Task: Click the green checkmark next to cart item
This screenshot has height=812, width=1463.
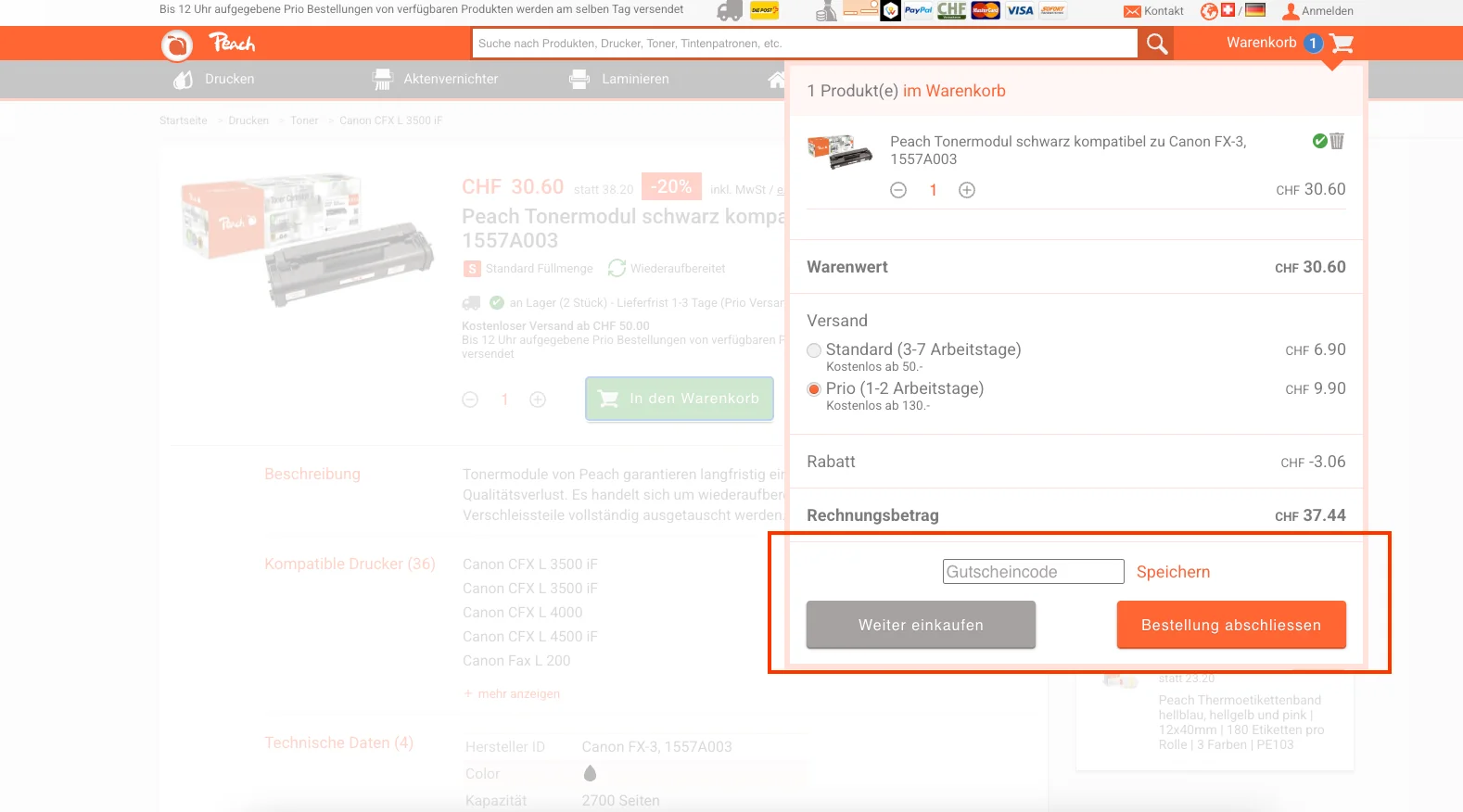Action: coord(1320,141)
